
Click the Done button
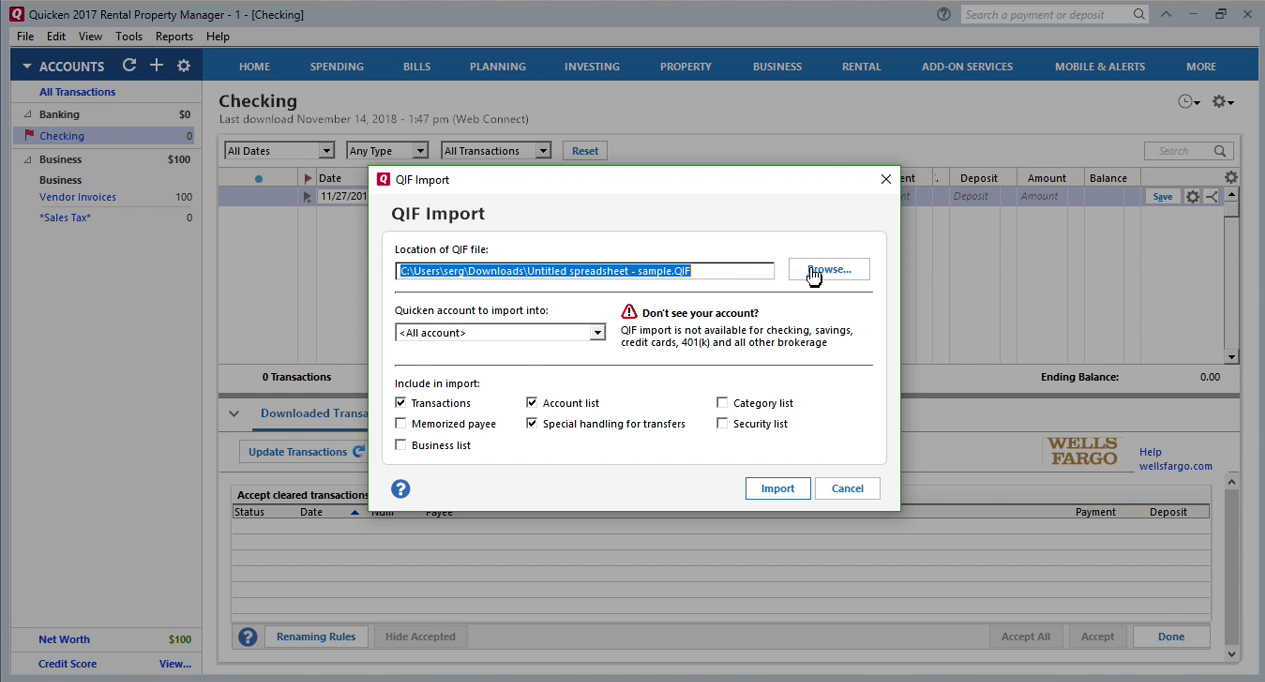coord(1171,636)
